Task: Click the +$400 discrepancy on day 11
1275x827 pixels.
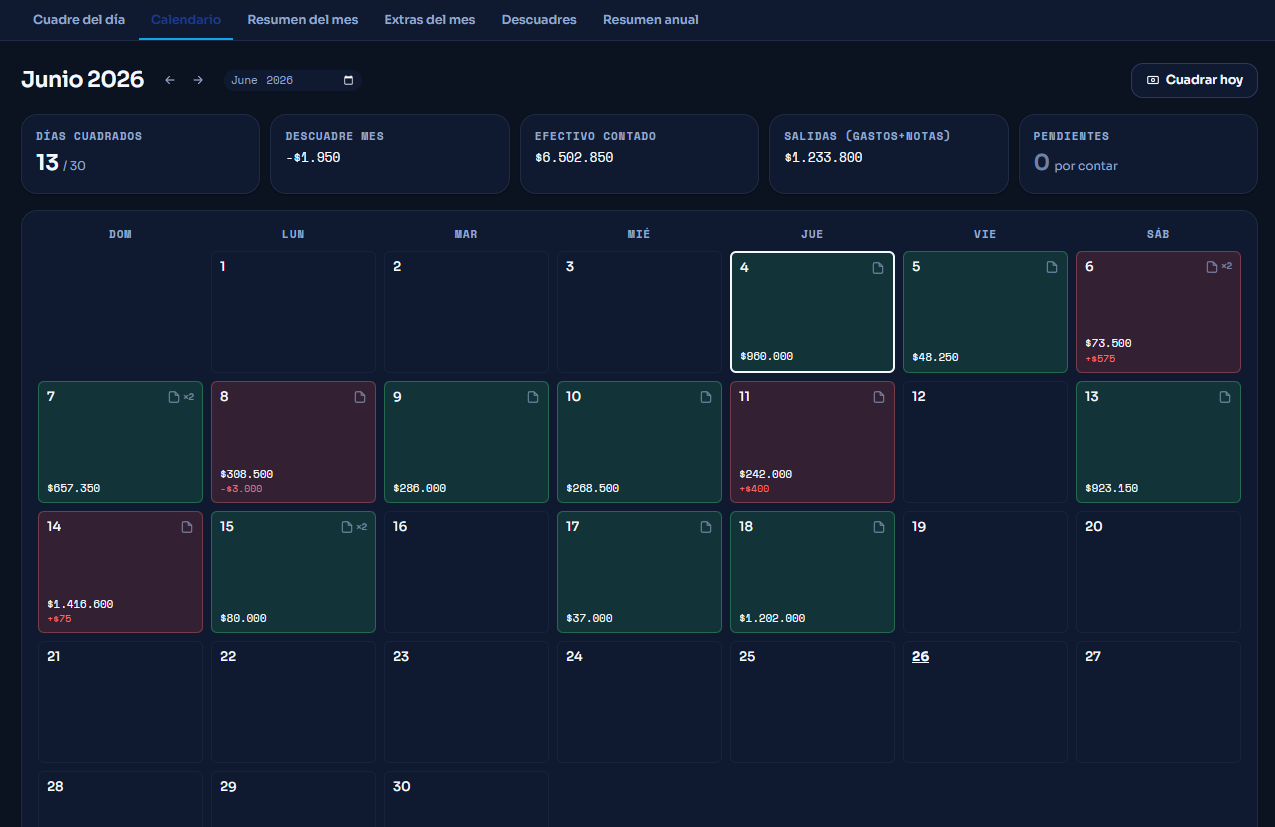Action: [755, 488]
